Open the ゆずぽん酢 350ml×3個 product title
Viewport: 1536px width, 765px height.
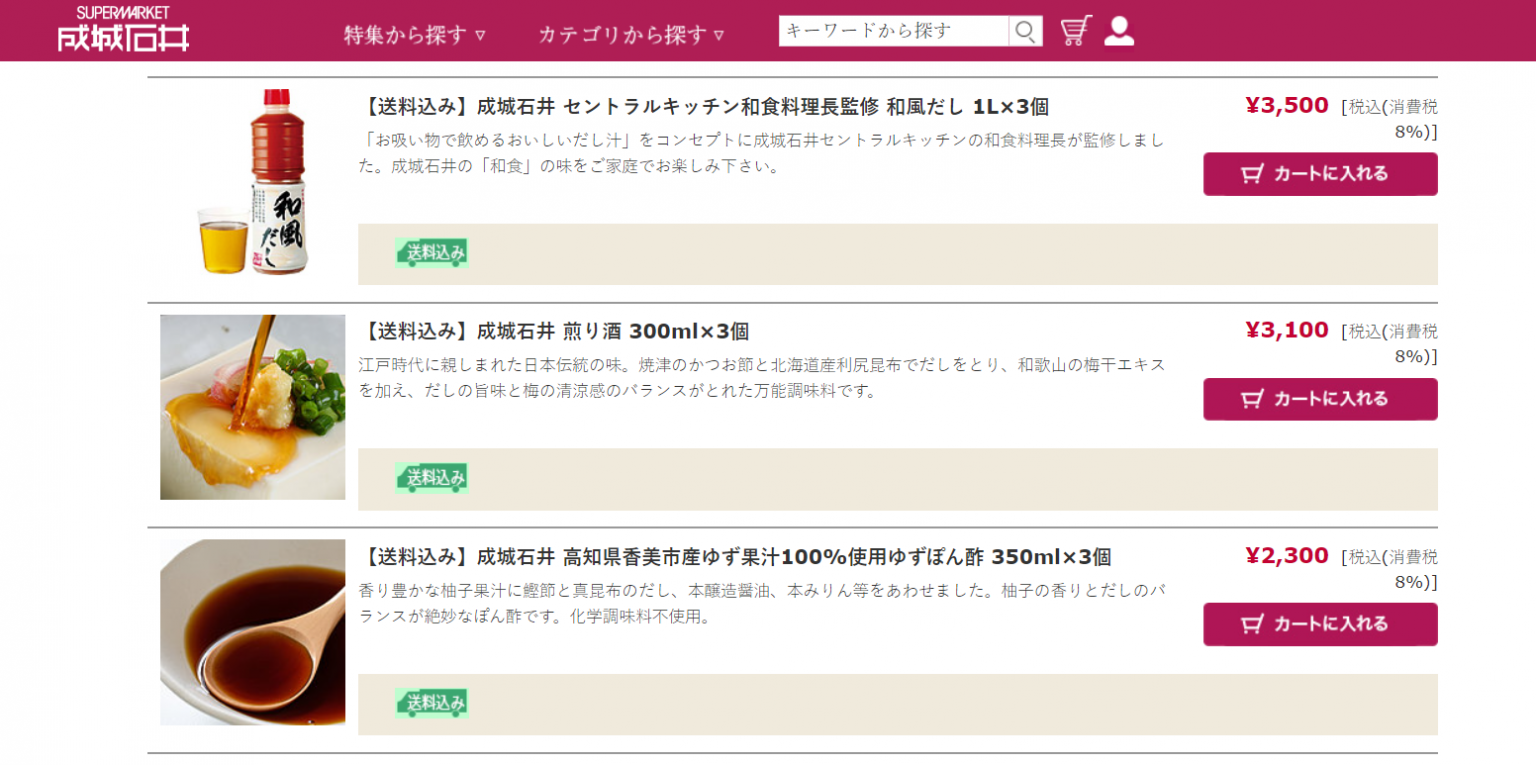735,557
